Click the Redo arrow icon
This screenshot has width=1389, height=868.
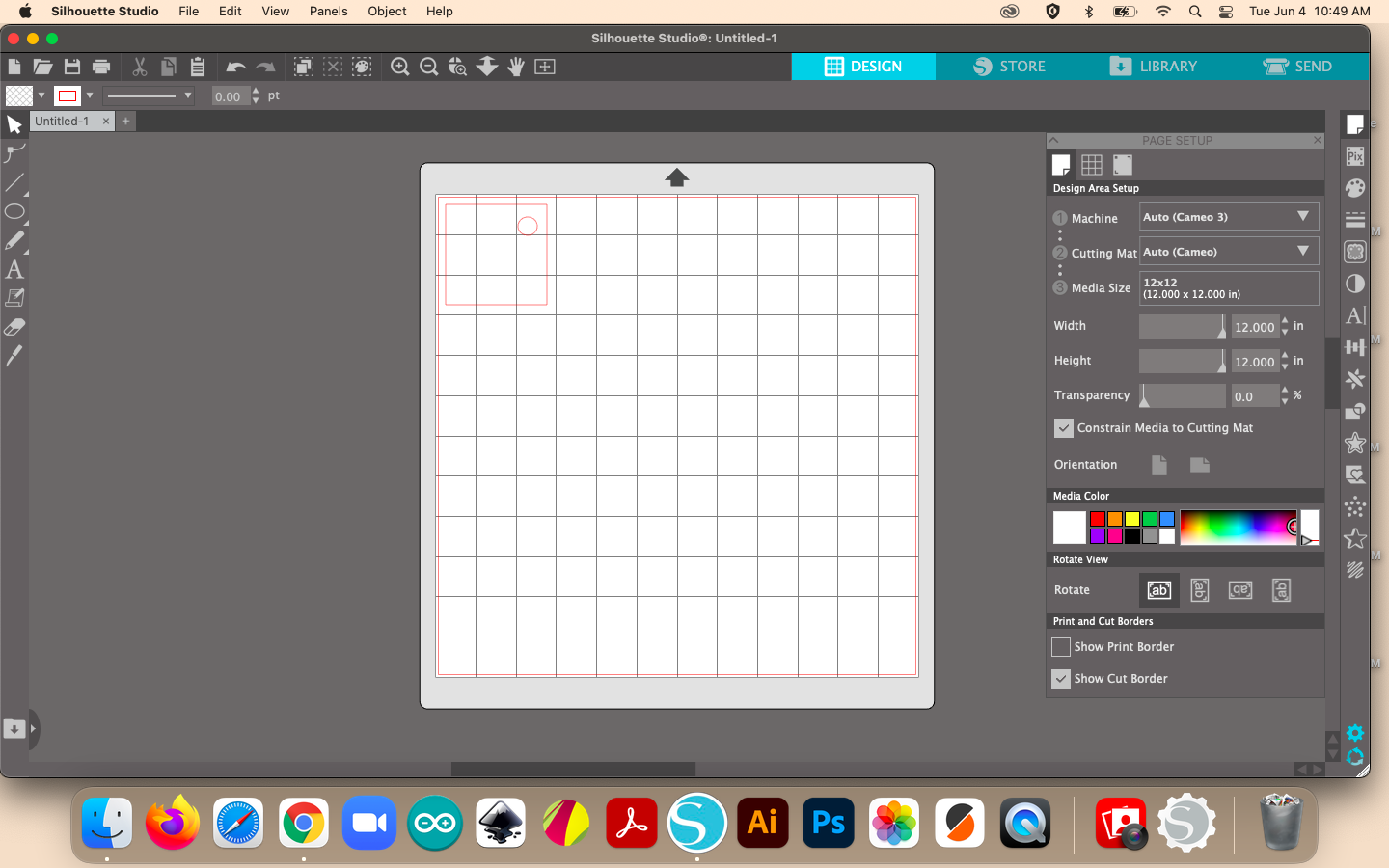[265, 67]
